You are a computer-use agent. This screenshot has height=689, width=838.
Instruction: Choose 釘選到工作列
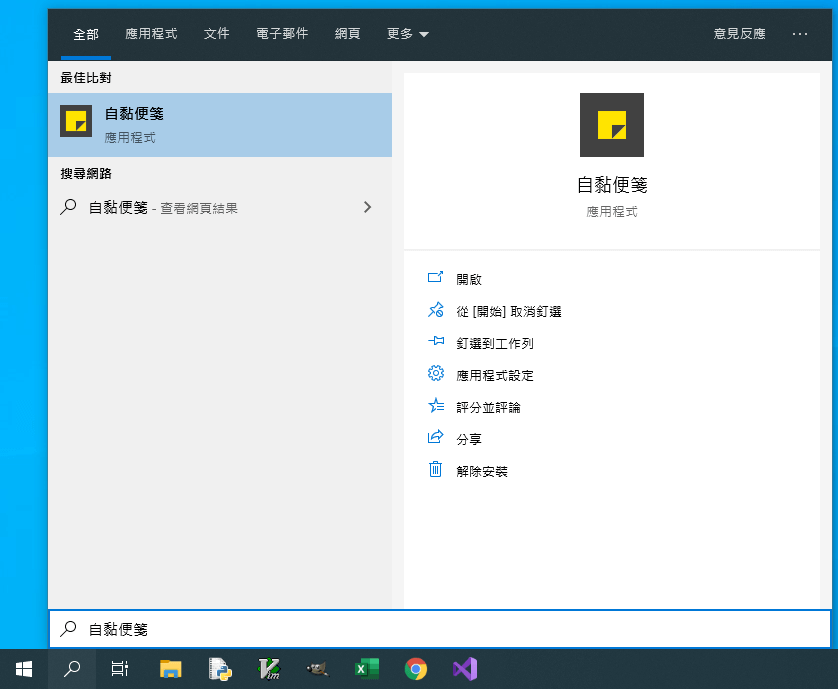(x=494, y=343)
